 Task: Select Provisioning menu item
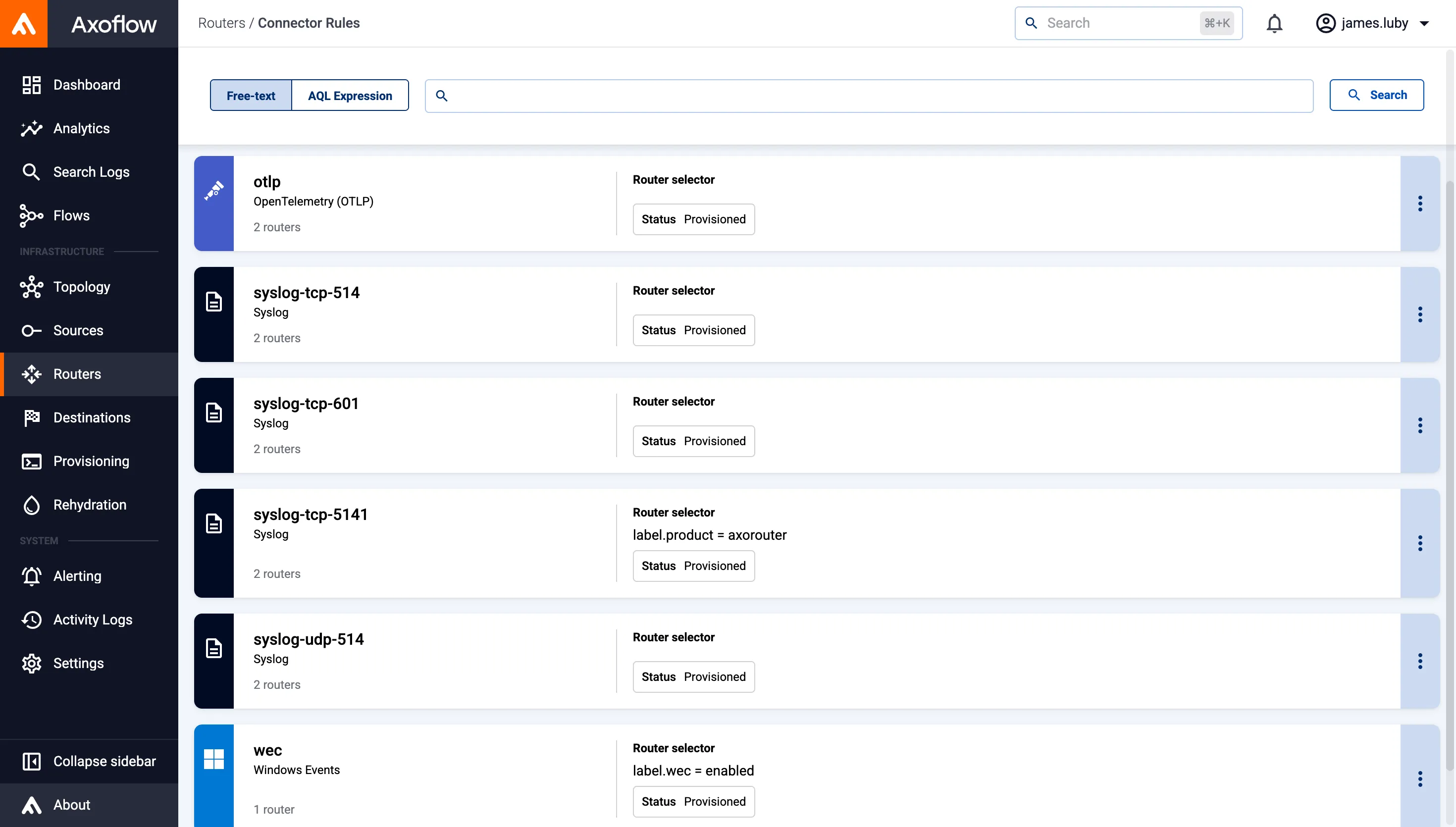click(x=91, y=461)
